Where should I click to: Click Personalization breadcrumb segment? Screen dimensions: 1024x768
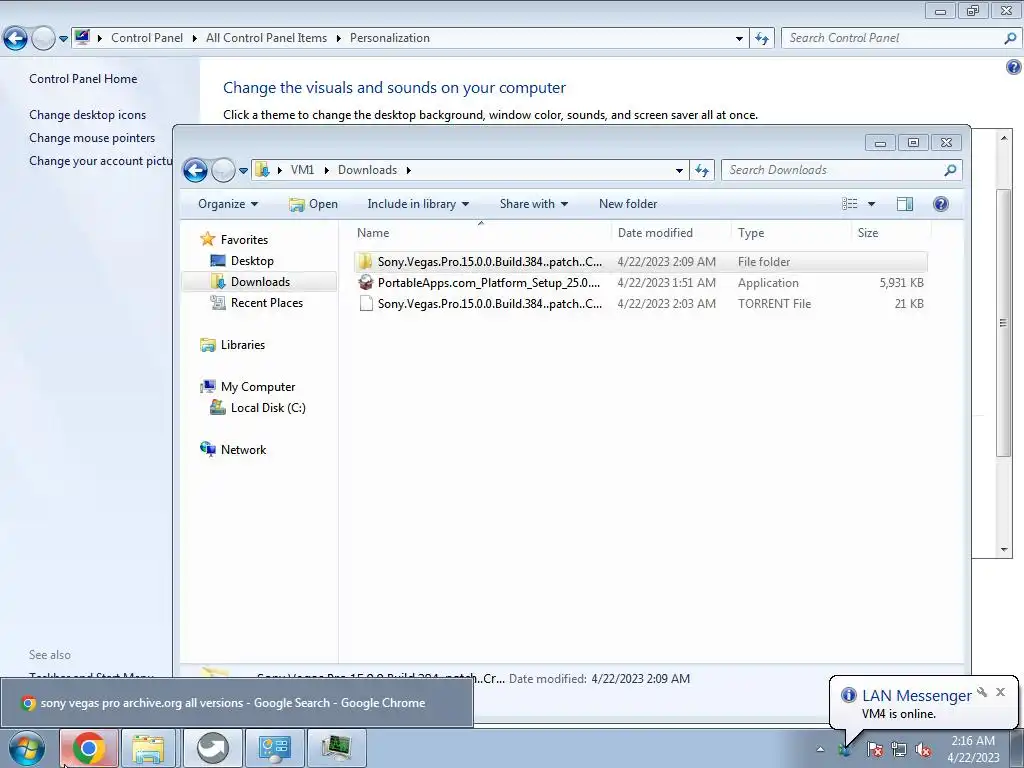tap(390, 38)
